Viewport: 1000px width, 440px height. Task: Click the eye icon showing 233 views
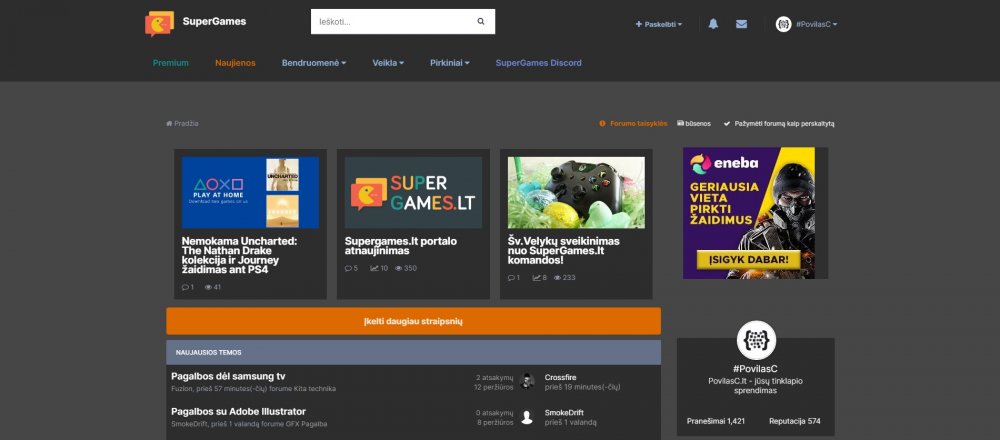click(557, 278)
